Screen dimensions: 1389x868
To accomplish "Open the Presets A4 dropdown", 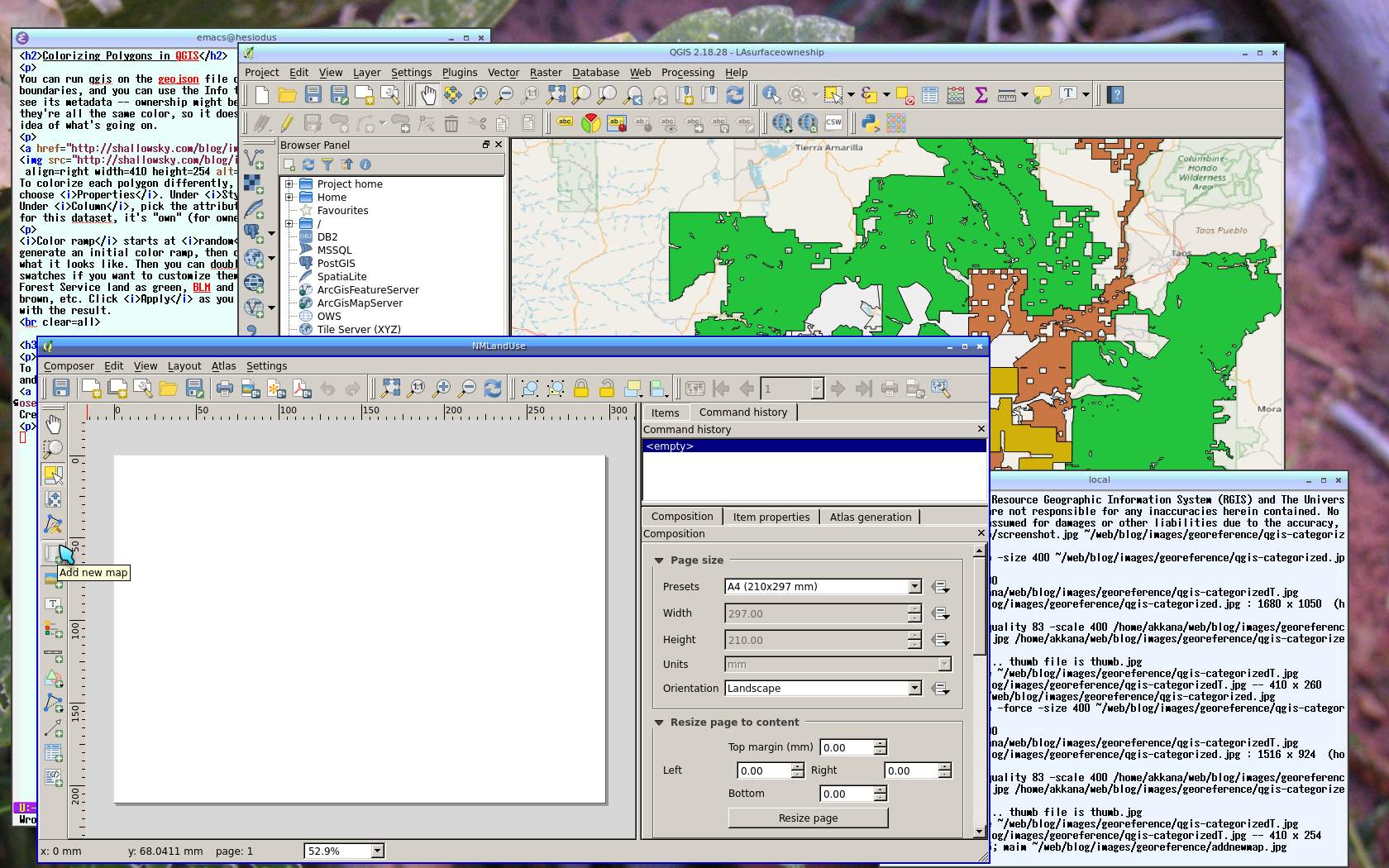I will pyautogui.click(x=914, y=587).
